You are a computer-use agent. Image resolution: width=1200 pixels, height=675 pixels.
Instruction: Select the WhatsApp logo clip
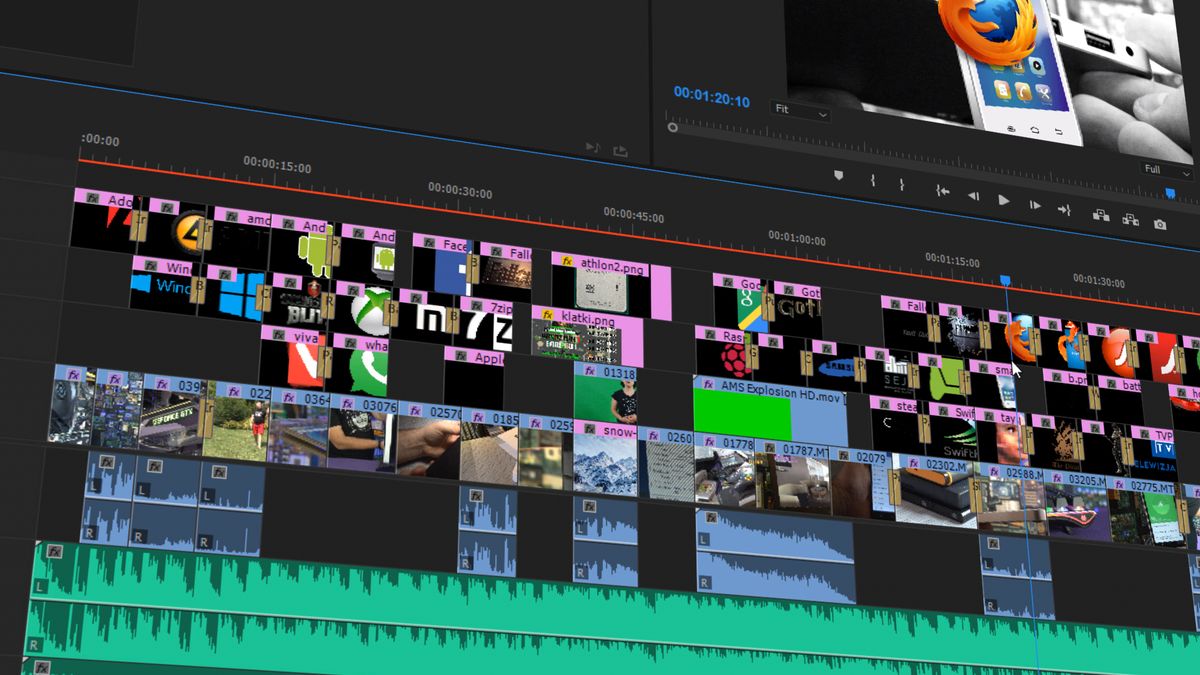[x=361, y=366]
